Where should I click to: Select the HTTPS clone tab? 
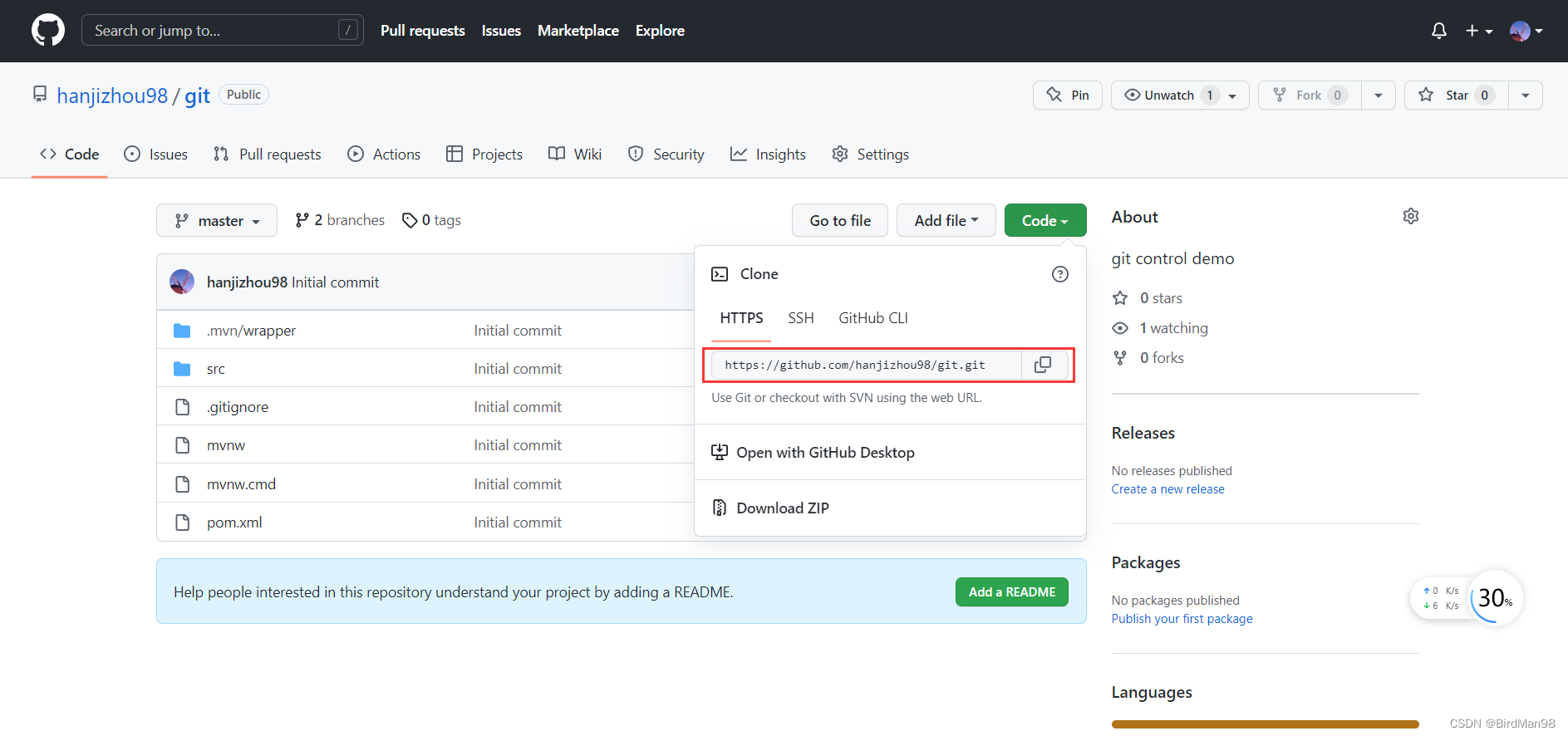[741, 318]
